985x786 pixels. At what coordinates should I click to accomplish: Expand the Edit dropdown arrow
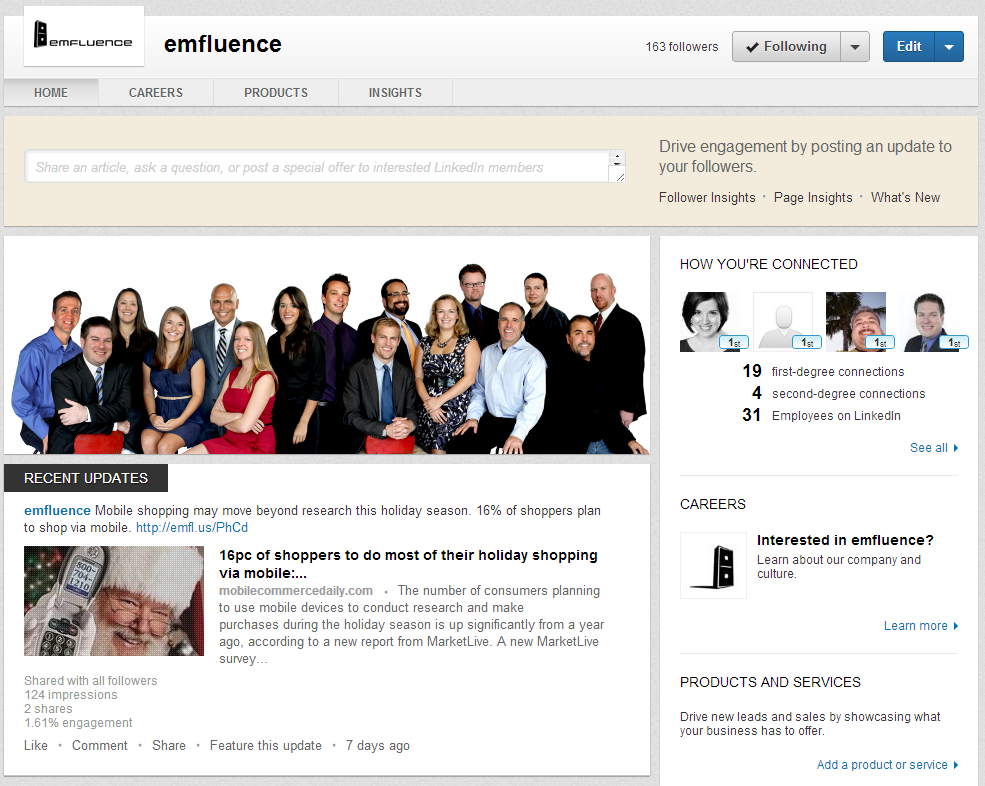pos(949,46)
